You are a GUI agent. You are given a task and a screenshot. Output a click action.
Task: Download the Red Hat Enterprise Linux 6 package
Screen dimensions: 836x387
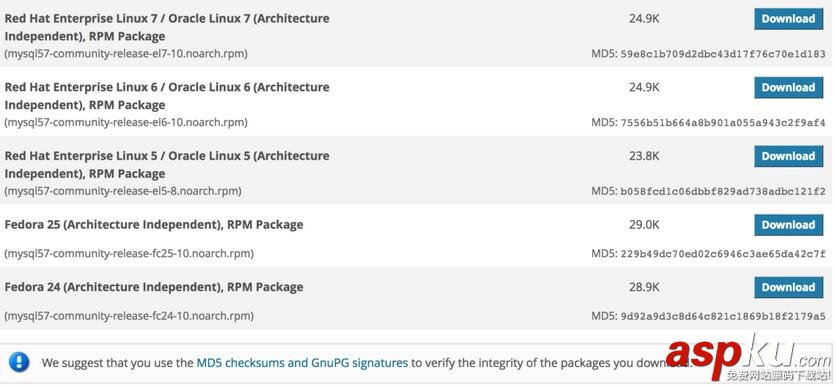[788, 87]
